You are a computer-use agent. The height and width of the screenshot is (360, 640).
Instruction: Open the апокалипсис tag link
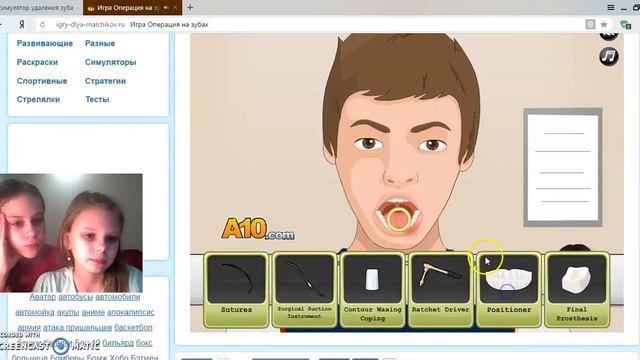(131, 312)
